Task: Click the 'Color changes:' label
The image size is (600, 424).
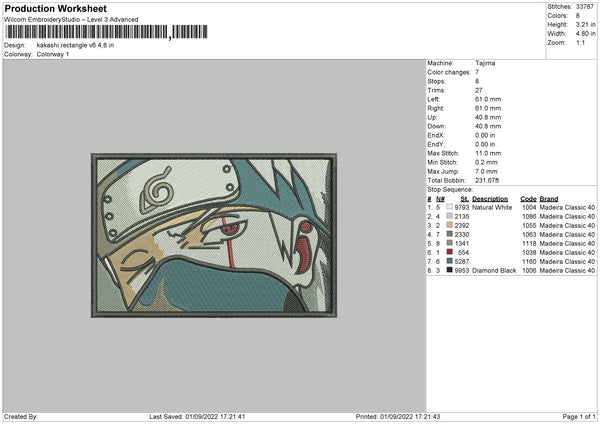Action: click(x=449, y=72)
